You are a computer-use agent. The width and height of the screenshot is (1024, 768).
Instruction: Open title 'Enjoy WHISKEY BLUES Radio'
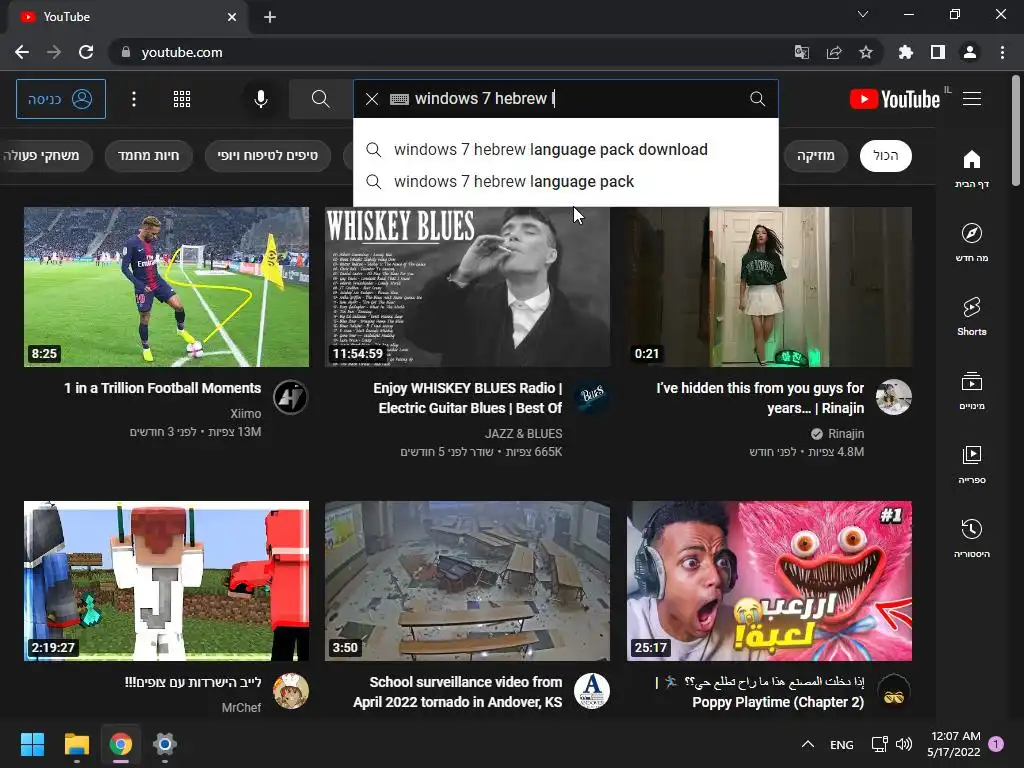[468, 398]
